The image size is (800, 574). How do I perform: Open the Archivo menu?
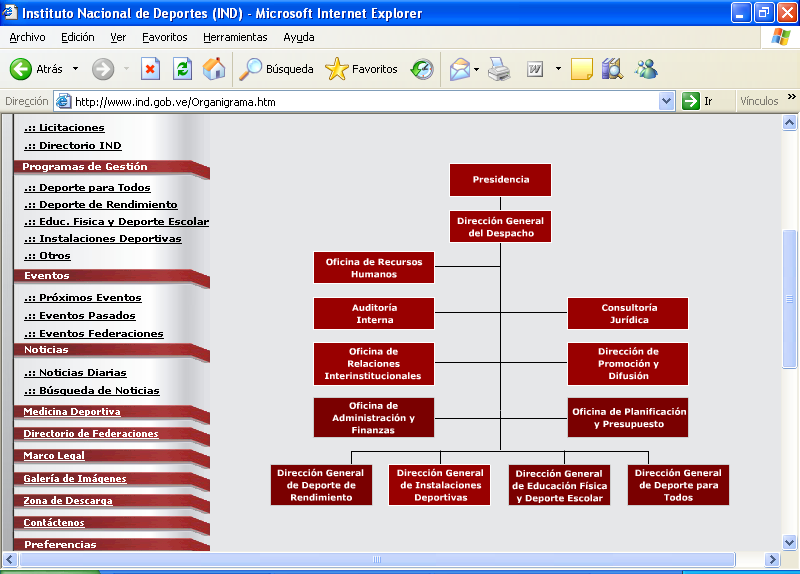27,37
